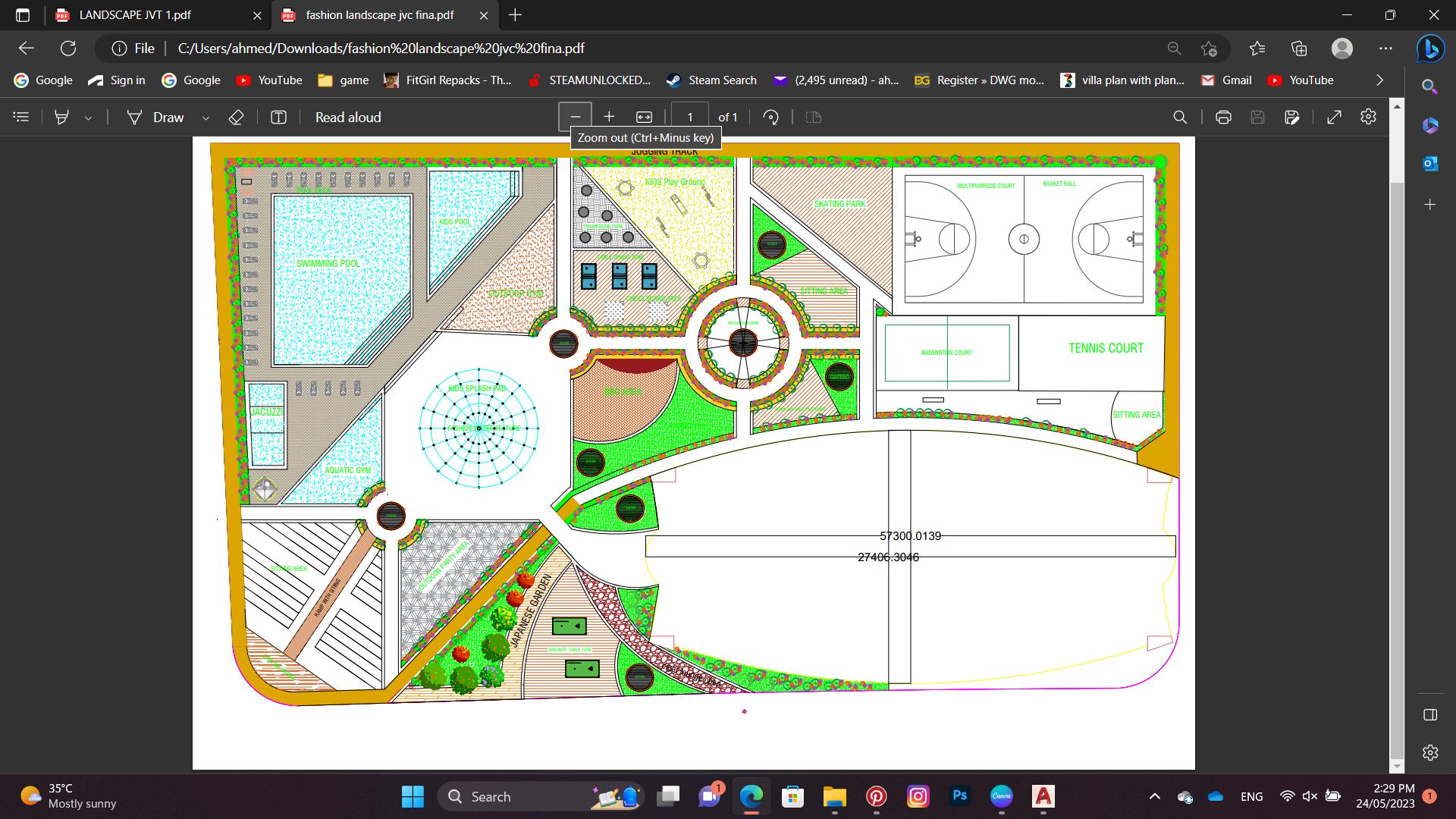Image resolution: width=1456 pixels, height=819 pixels.
Task: Expand the Highlight color dropdown arrow
Action: pyautogui.click(x=89, y=118)
